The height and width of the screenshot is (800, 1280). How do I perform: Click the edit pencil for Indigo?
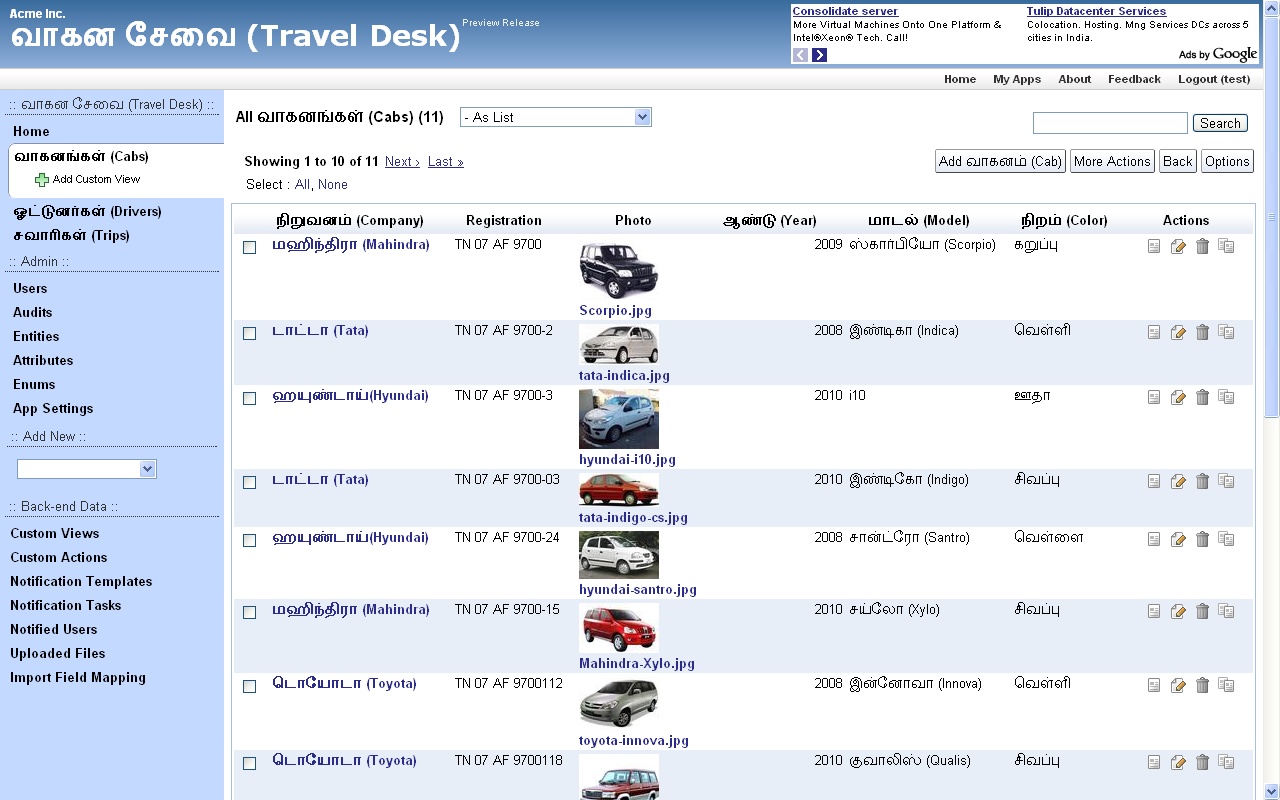click(1178, 481)
